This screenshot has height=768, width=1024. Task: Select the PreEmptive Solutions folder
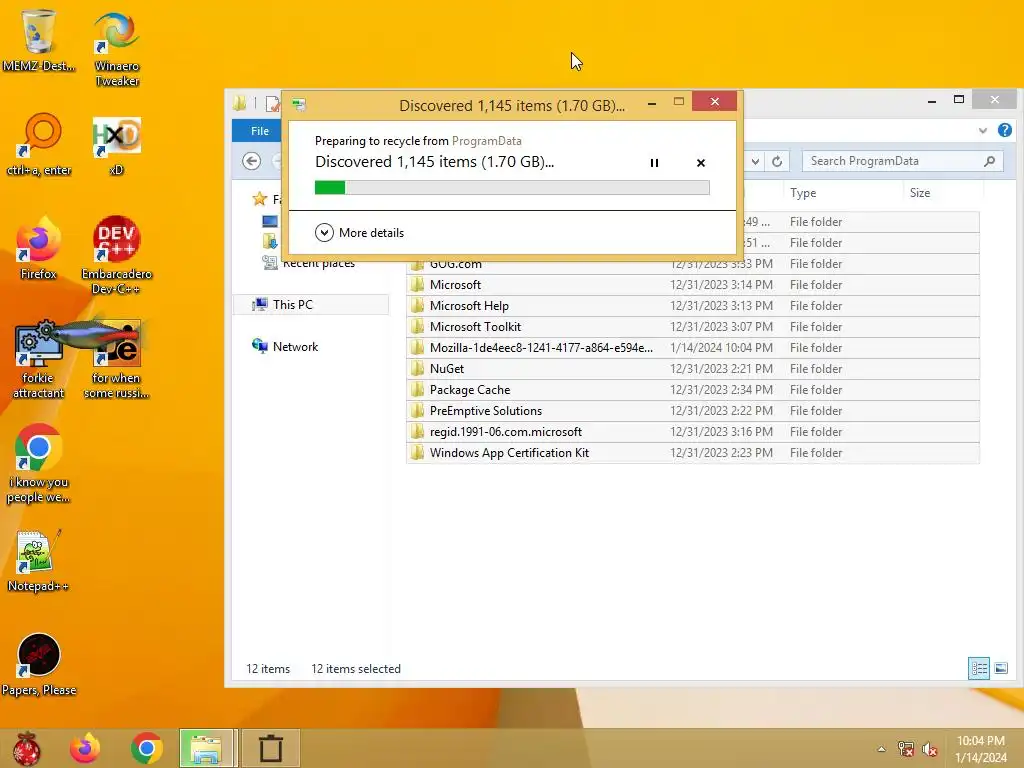pos(692,411)
